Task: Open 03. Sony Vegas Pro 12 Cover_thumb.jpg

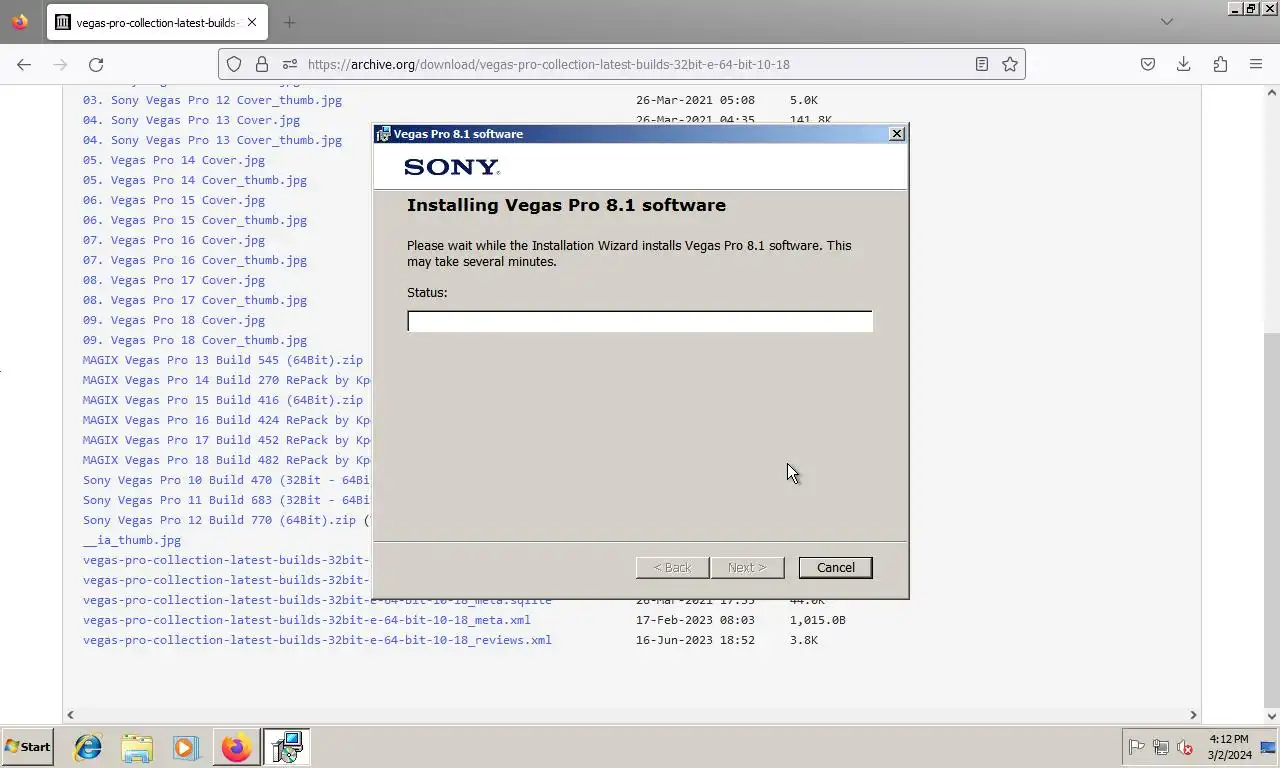Action: tap(212, 100)
